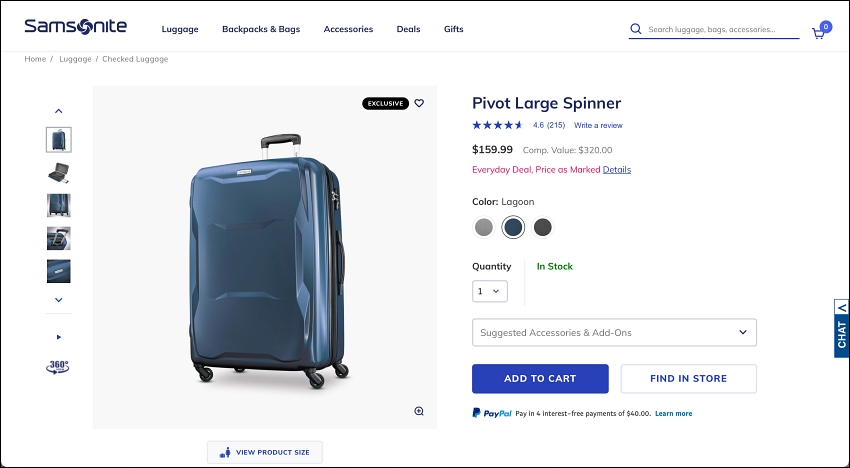Image resolution: width=850 pixels, height=468 pixels.
Task: Click the Find in Store button
Action: [x=688, y=379]
